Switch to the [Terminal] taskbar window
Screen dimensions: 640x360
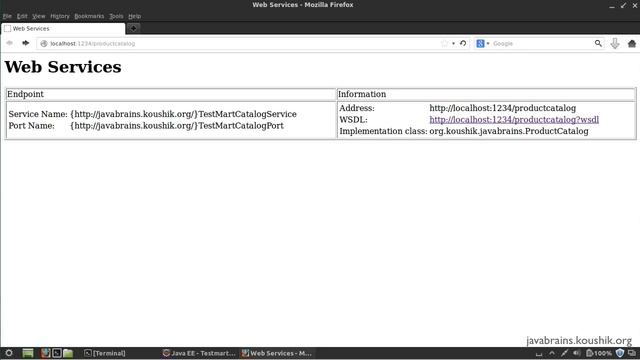click(105, 353)
